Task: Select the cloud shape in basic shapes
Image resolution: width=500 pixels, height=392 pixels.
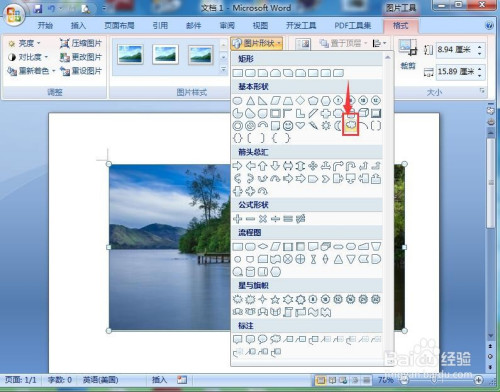Action: tap(351, 126)
